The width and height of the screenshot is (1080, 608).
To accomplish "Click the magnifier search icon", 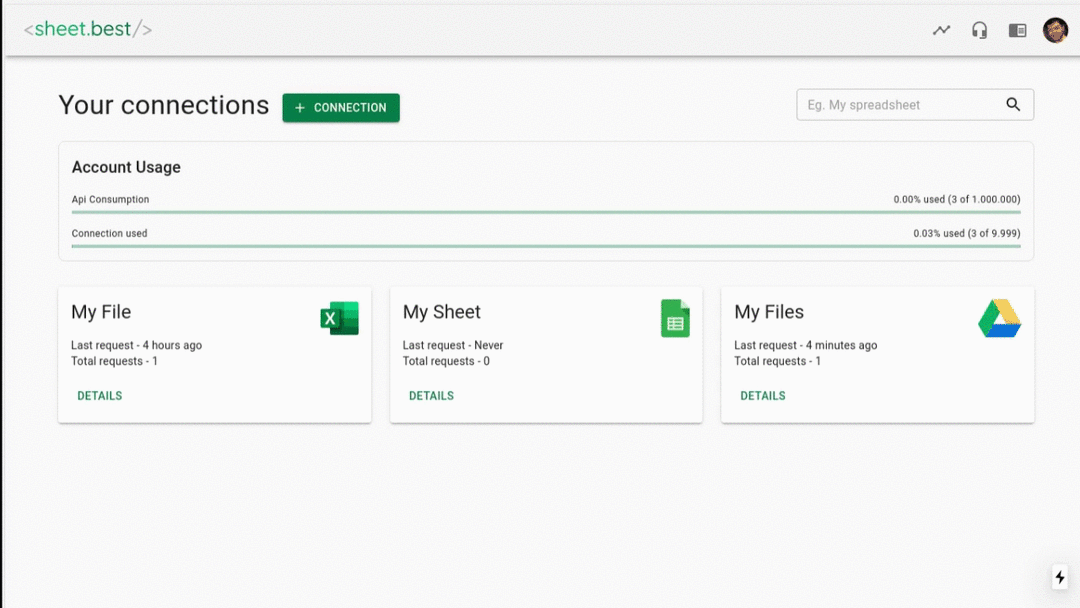I will 1013,105.
